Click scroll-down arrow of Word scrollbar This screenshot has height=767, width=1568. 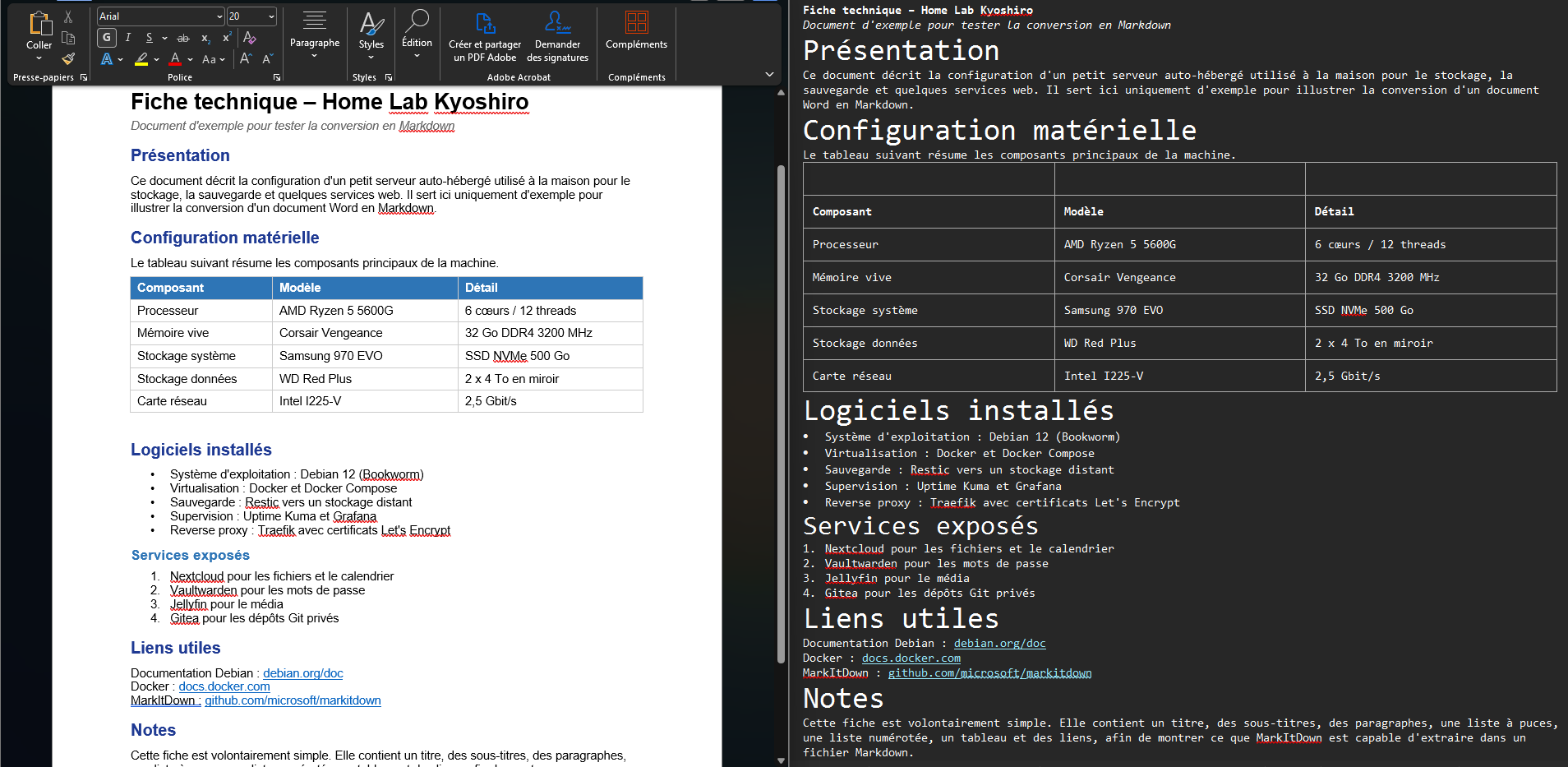pyautogui.click(x=781, y=760)
